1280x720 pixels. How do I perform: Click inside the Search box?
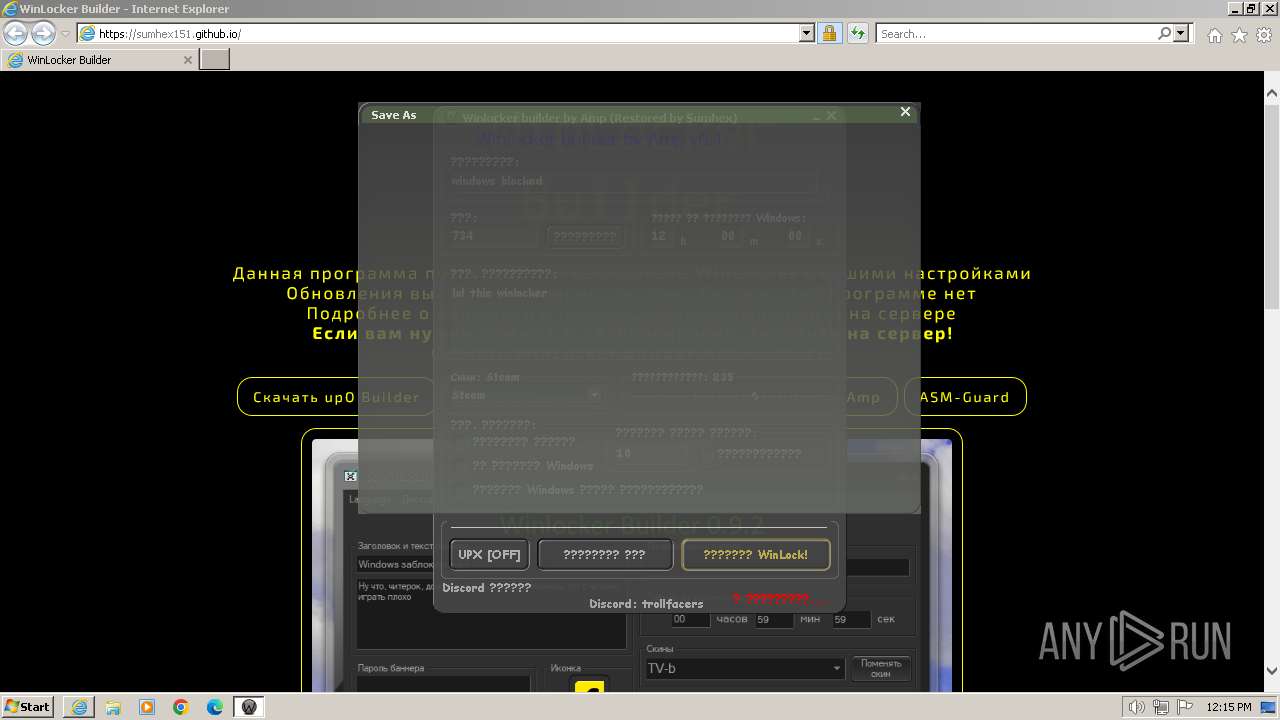point(1015,33)
